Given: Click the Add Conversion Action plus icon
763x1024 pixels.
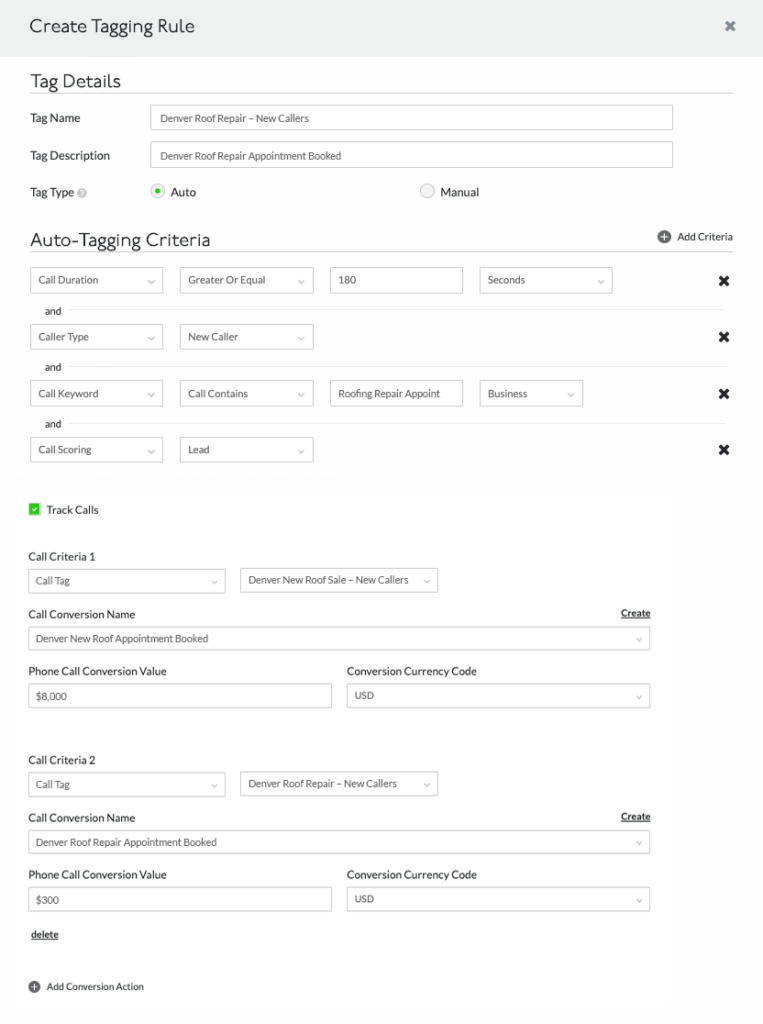Looking at the screenshot, I should pyautogui.click(x=35, y=987).
